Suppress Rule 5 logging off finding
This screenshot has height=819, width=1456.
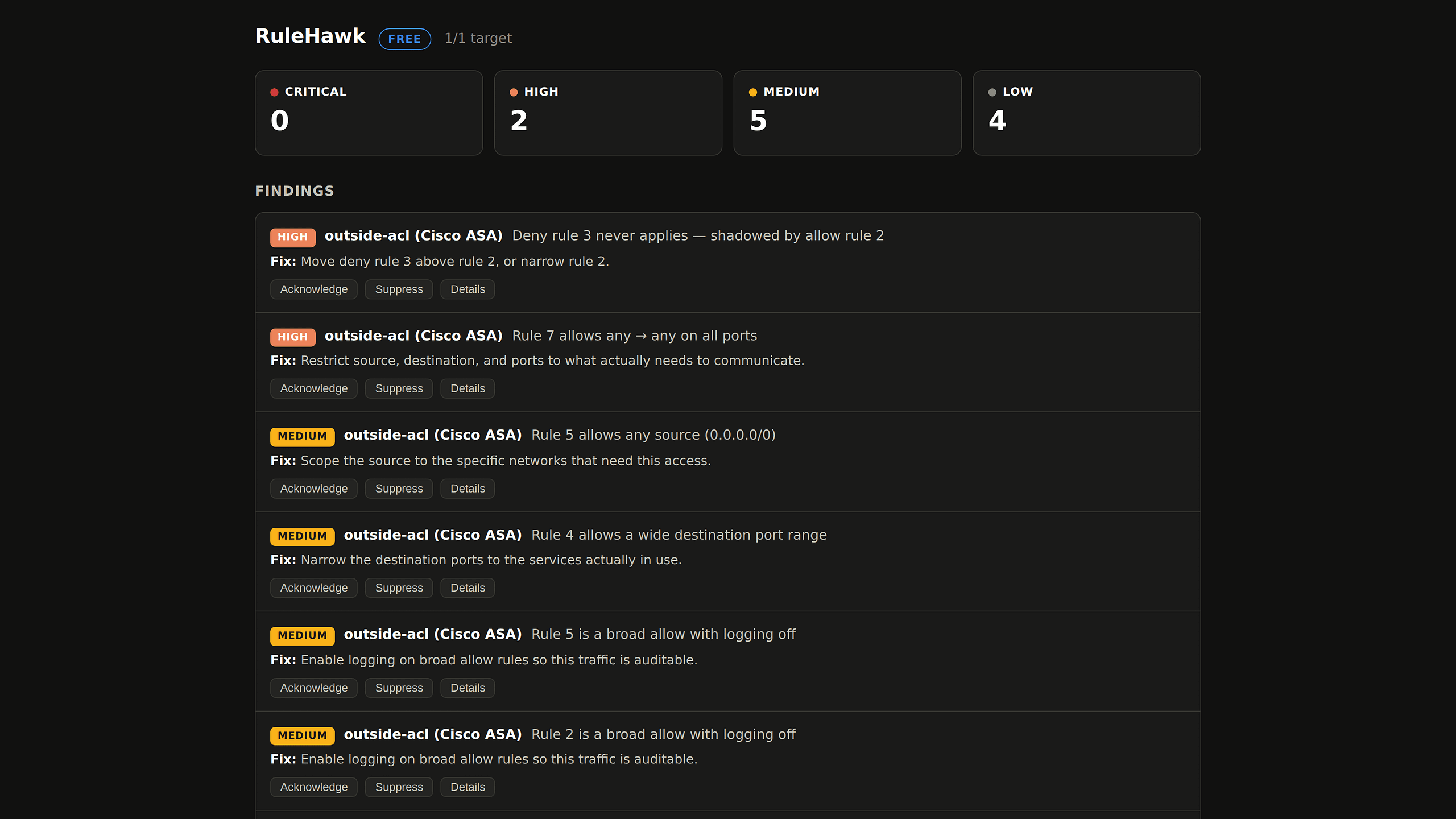pyautogui.click(x=399, y=688)
